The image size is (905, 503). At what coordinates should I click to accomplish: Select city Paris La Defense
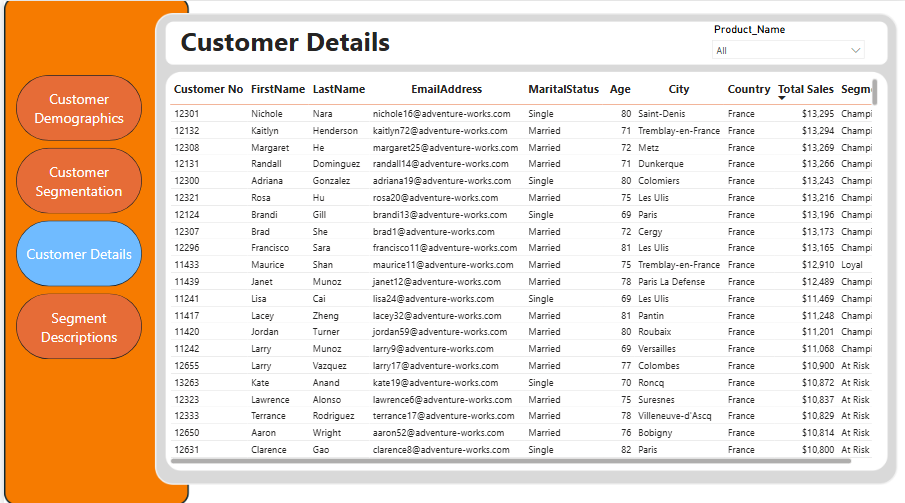671,282
